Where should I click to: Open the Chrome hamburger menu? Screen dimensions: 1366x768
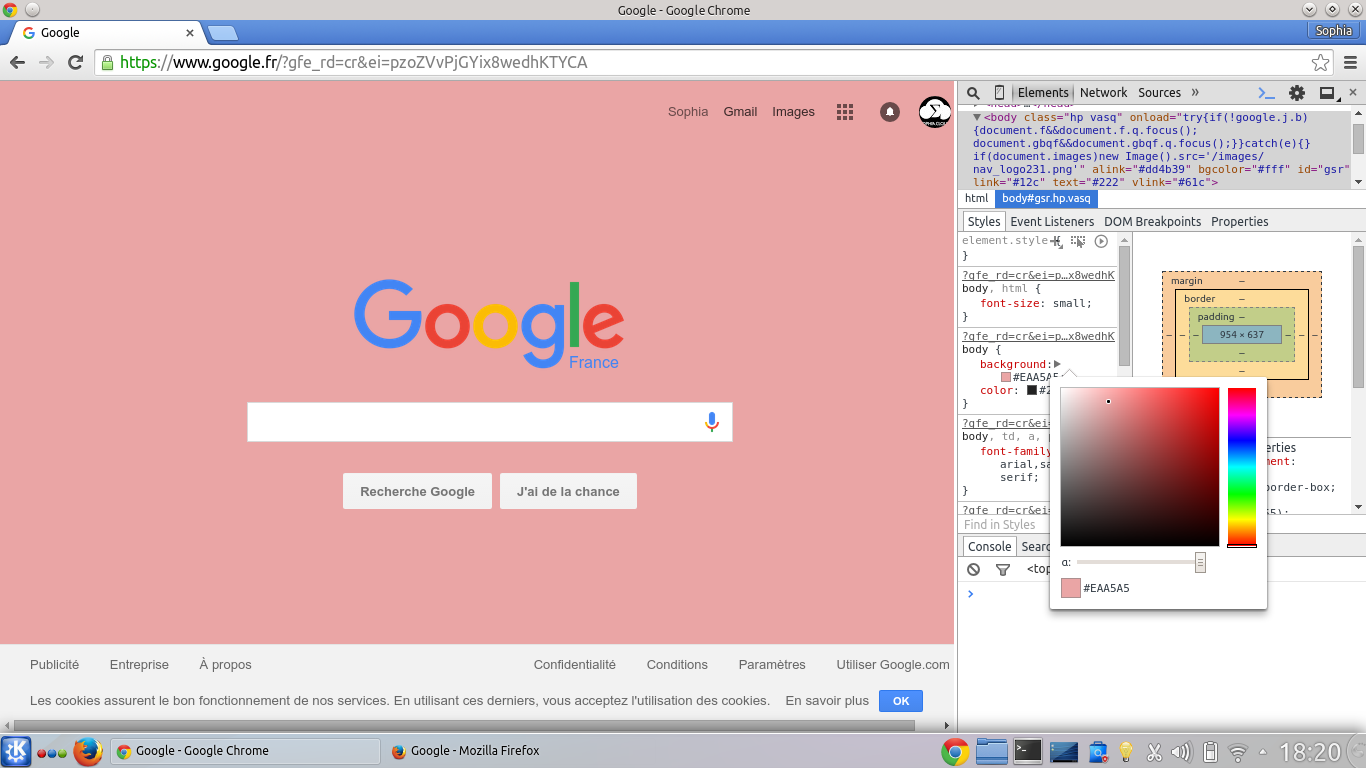(x=1350, y=62)
